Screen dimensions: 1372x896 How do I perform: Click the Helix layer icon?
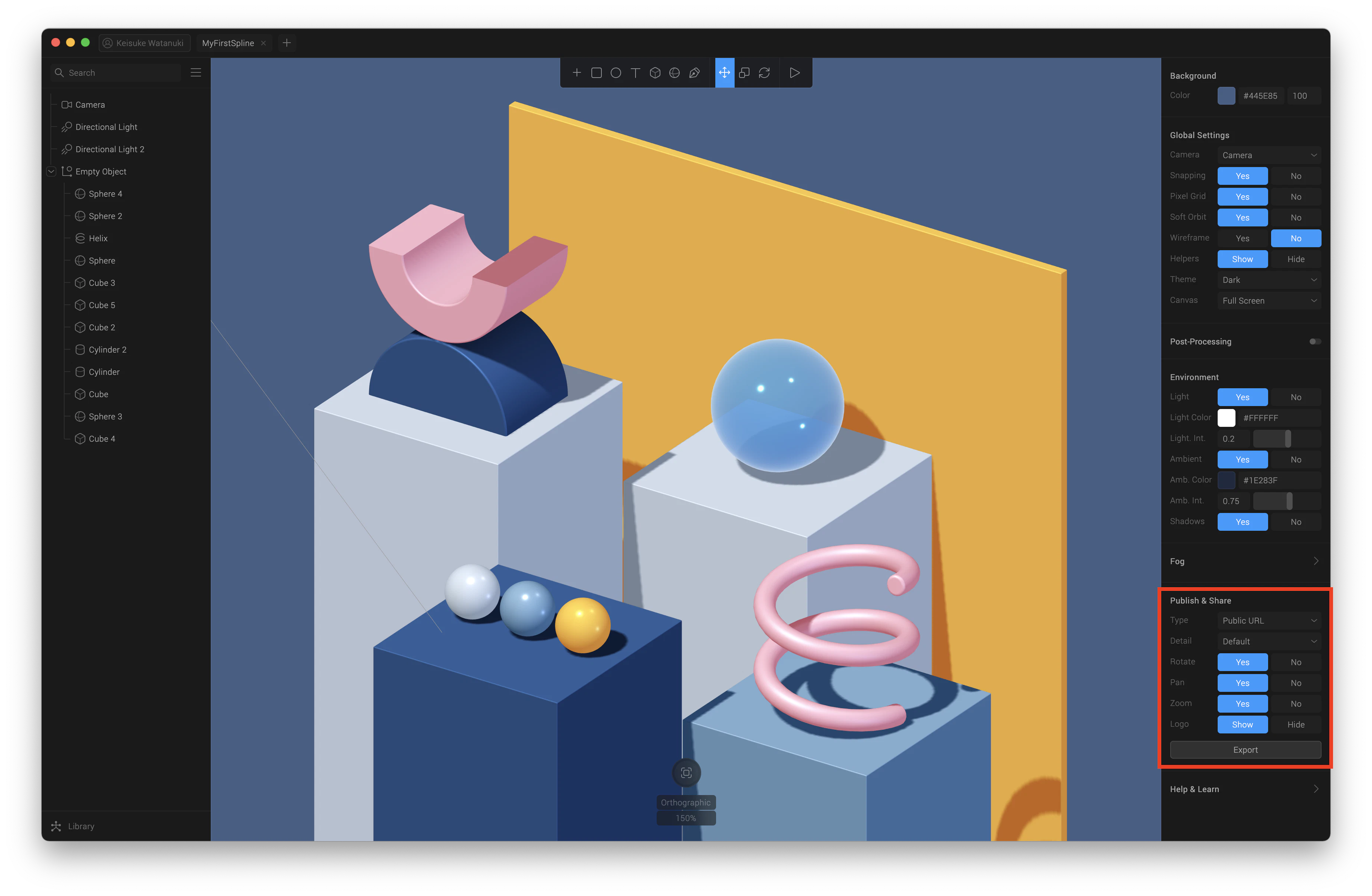tap(80, 238)
